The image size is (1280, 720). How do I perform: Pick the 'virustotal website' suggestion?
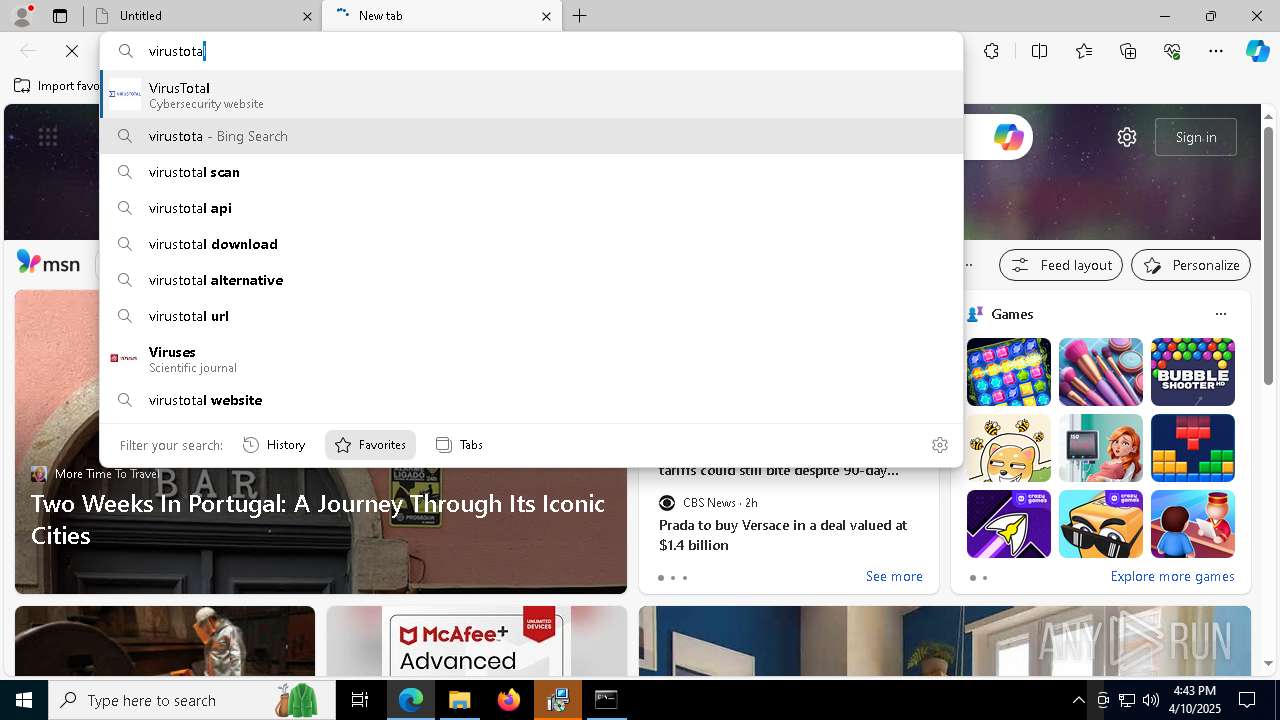click(531, 400)
